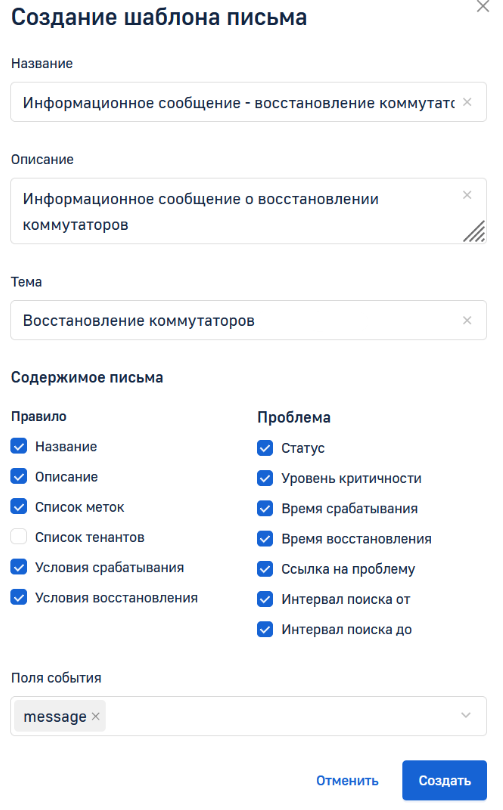Image resolution: width=503 pixels, height=810 pixels.
Task: Open the Поля события multi-select field
Action: 248,716
